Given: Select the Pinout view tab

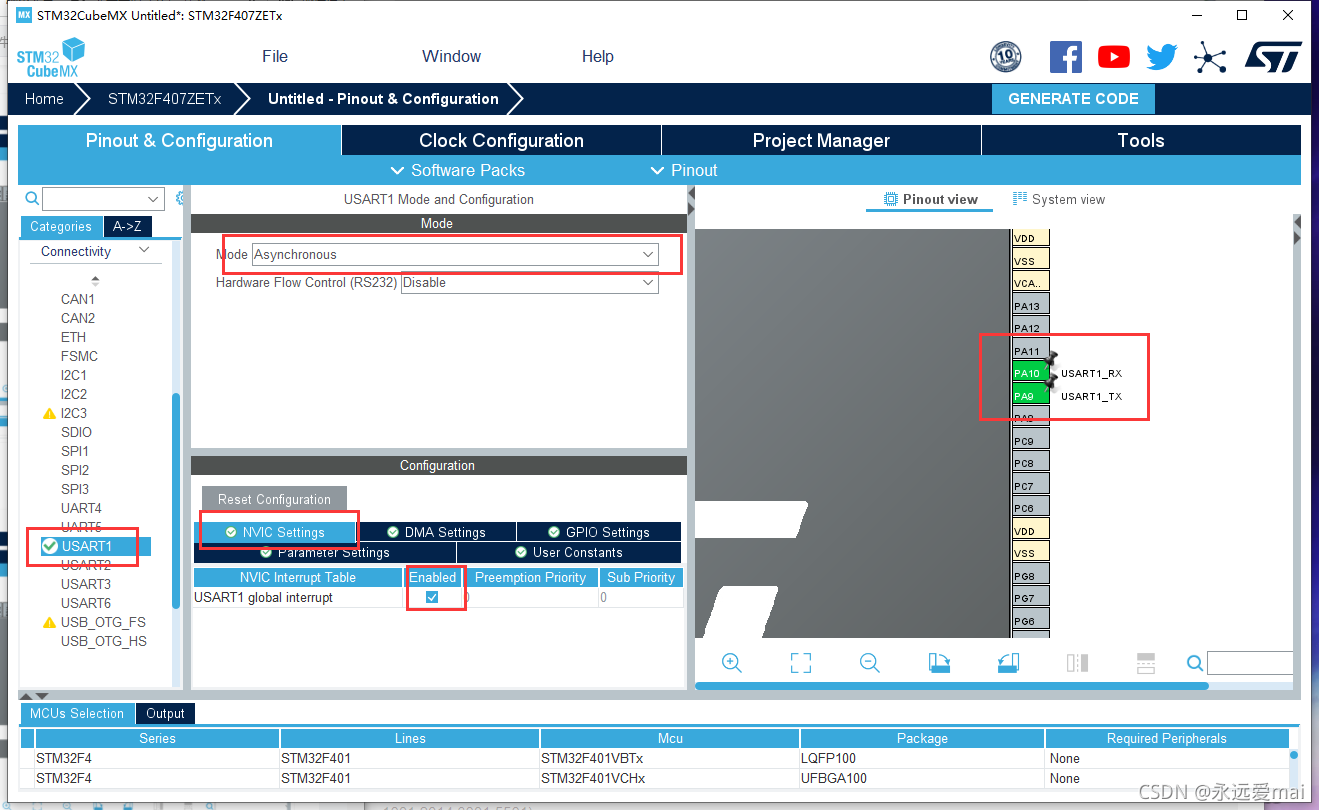Looking at the screenshot, I should pos(930,199).
